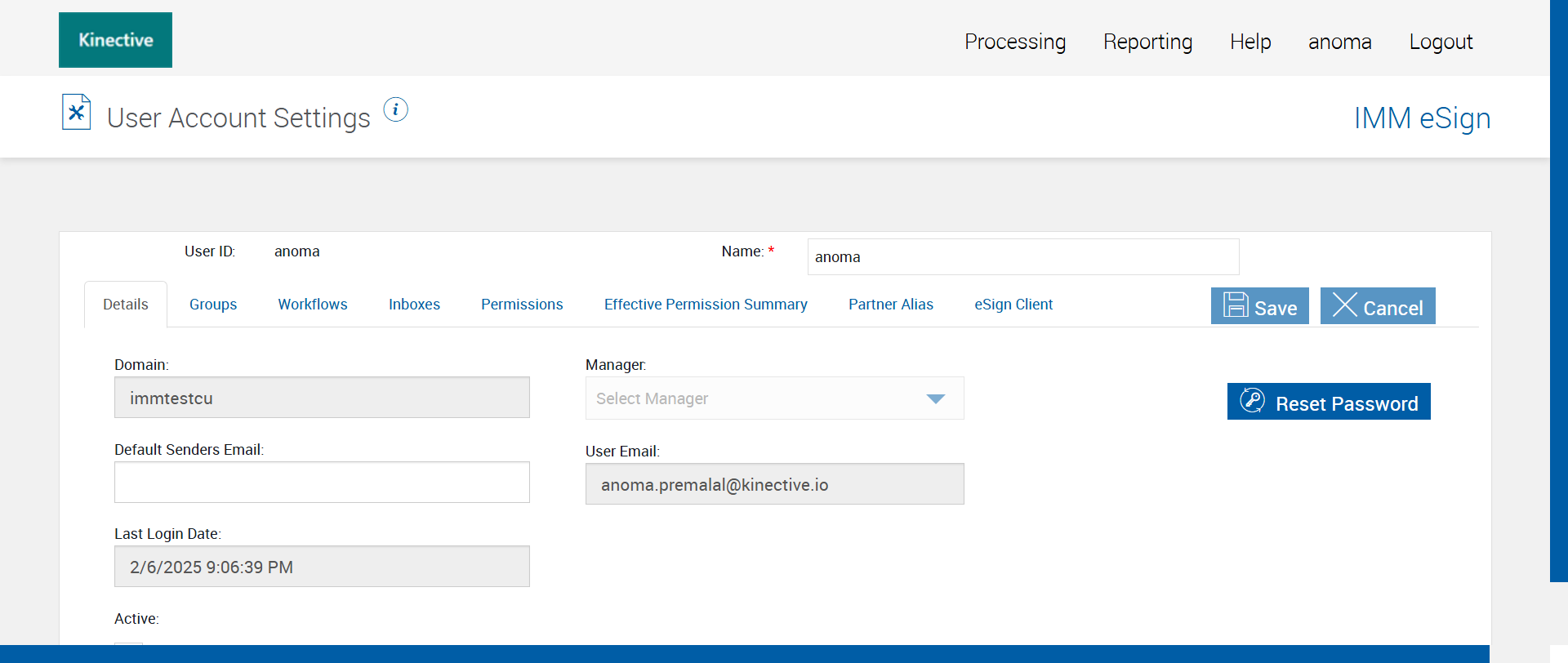Screen dimensions: 1568x663
Task: Select the eSign Client tab
Action: (x=1013, y=305)
